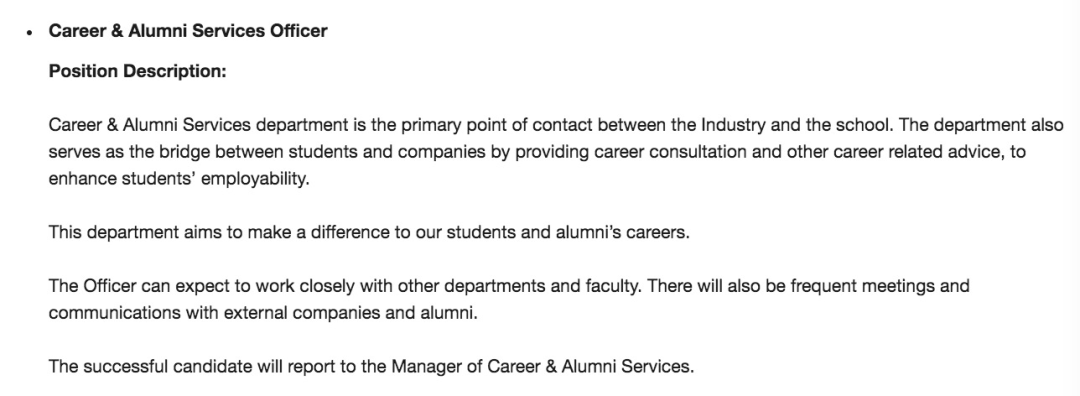Click the sentence starting This department aims
The image size is (1080, 396).
(x=368, y=233)
